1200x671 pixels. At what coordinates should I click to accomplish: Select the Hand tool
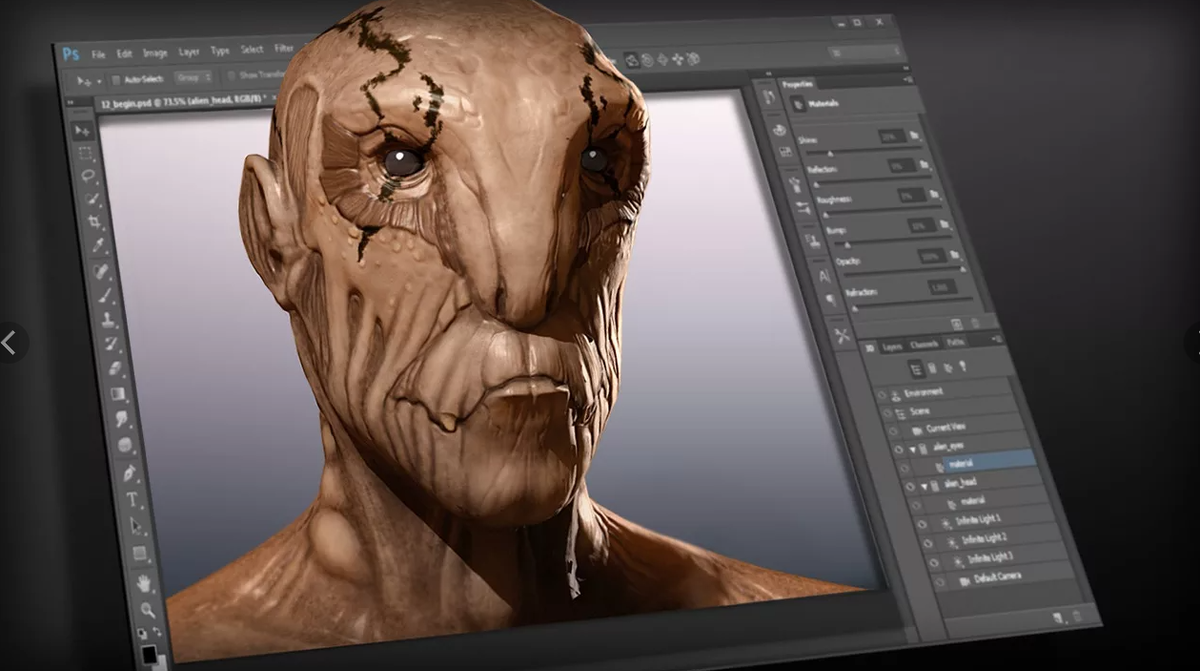click(143, 581)
